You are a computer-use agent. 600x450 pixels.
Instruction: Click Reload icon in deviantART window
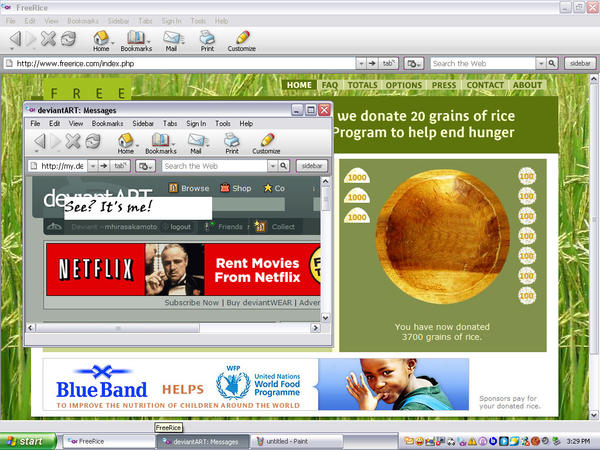[93, 141]
